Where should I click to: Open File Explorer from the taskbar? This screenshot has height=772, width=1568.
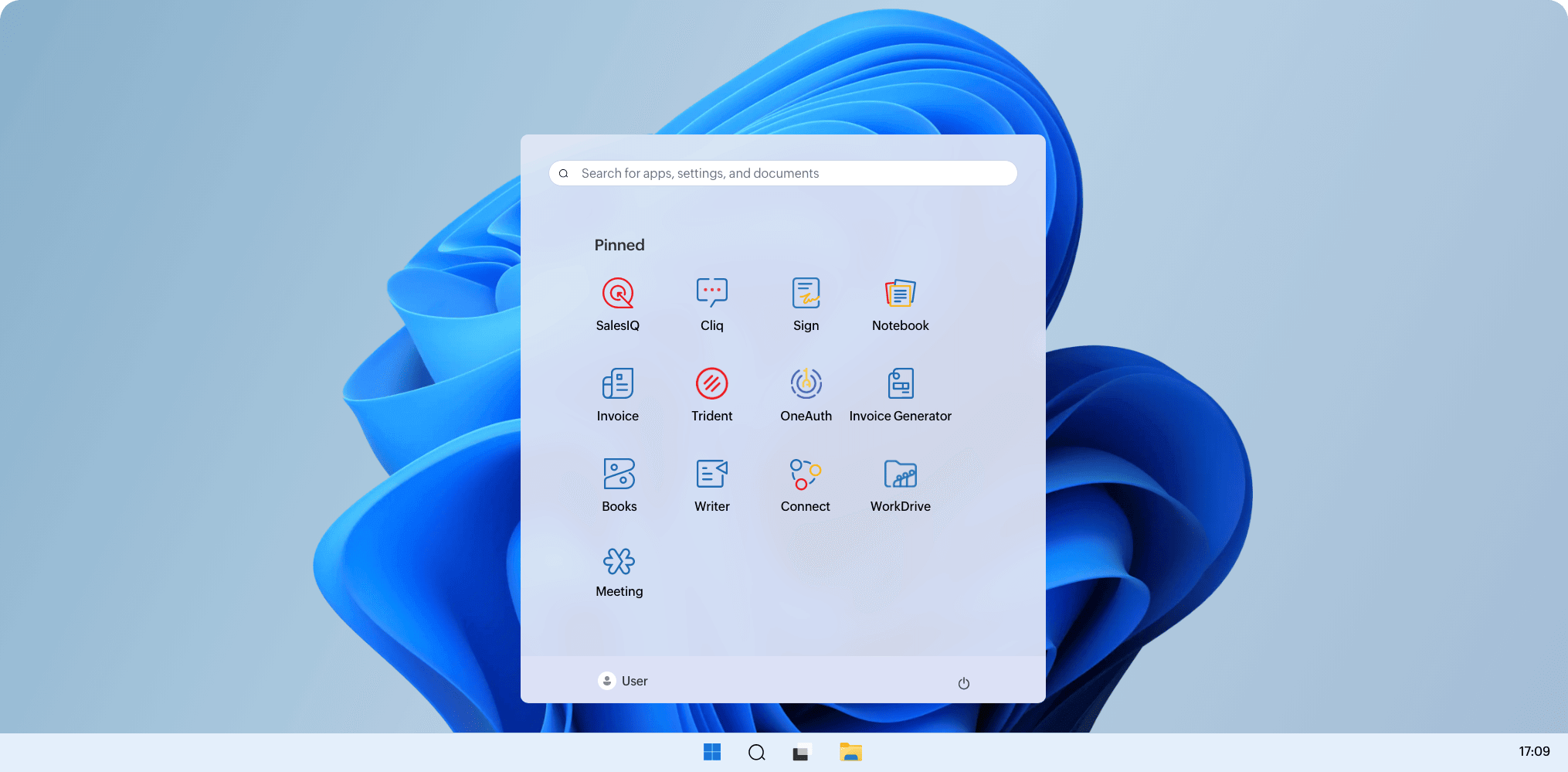[850, 752]
